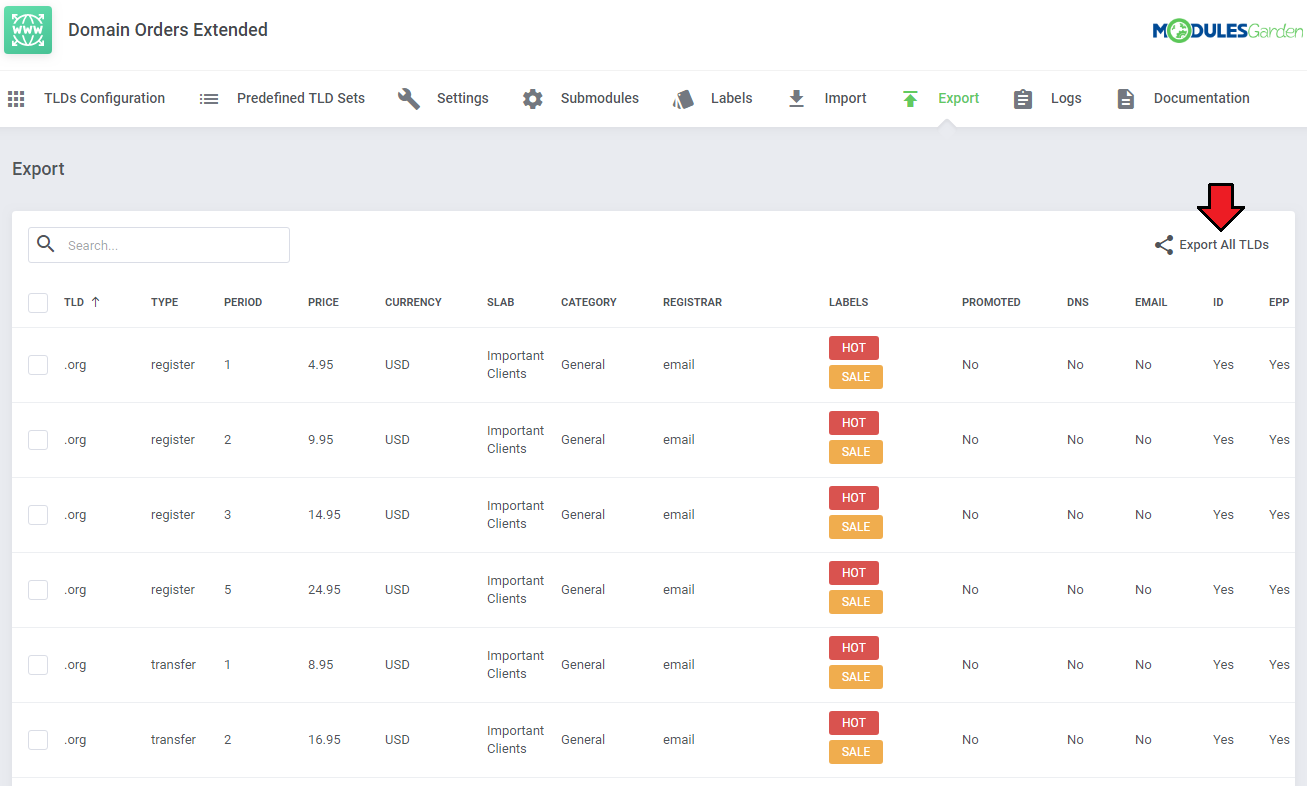Screen dimensions: 1307x786
Task: Click the search magnifier icon
Action: coord(46,244)
